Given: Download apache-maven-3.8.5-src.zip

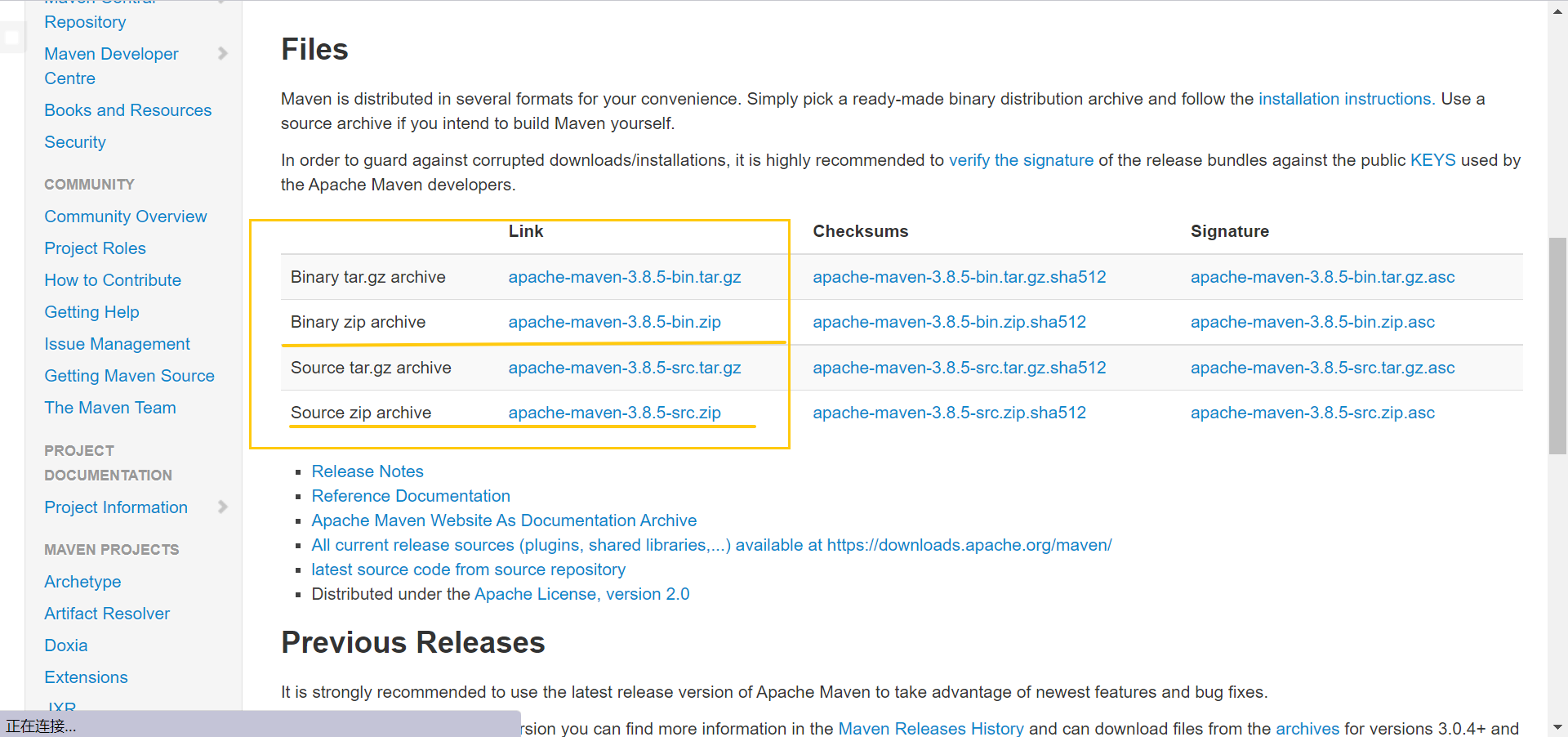Looking at the screenshot, I should 614,413.
